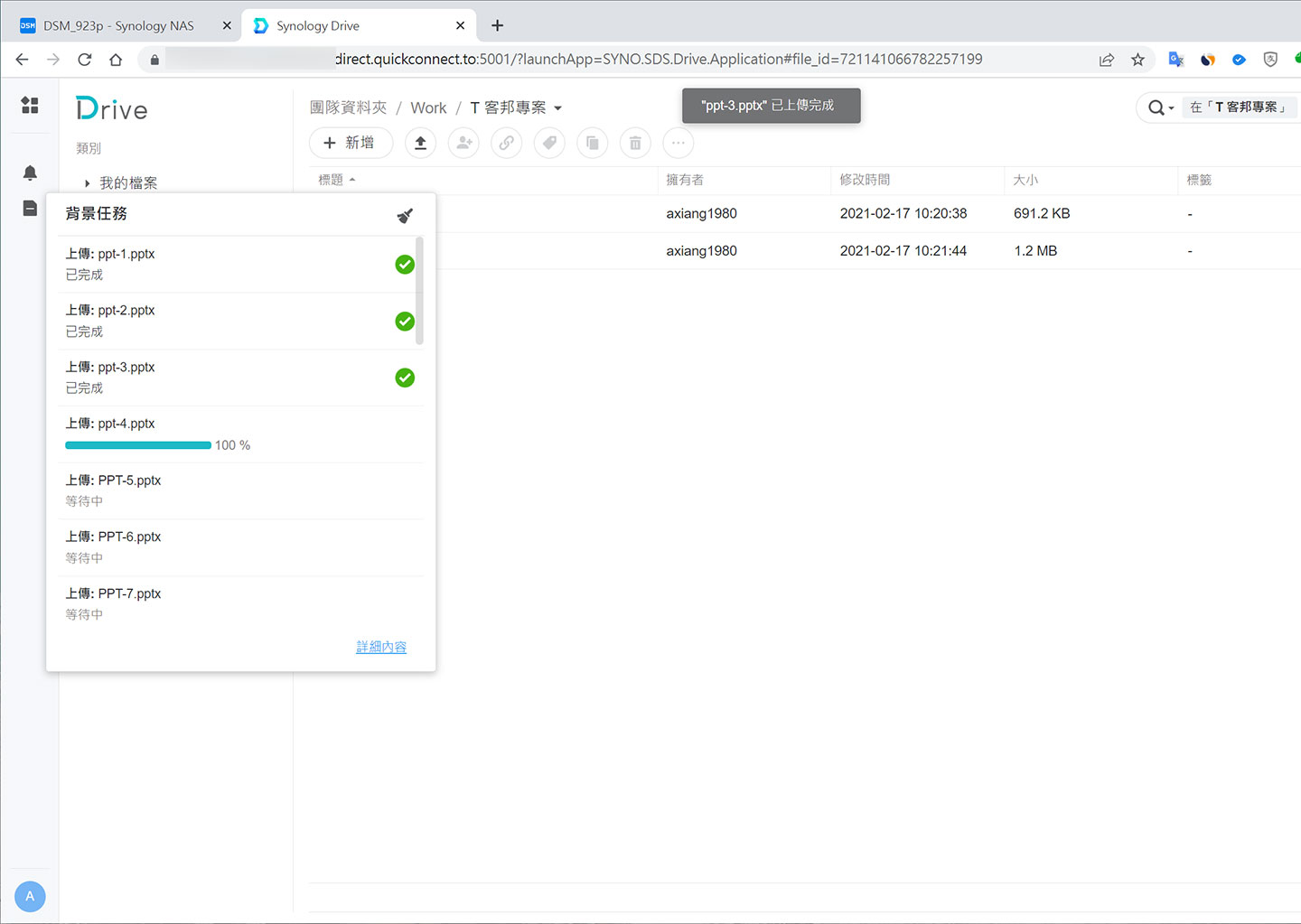Click the tag label toolbar icon
The image size is (1301, 924).
549,143
